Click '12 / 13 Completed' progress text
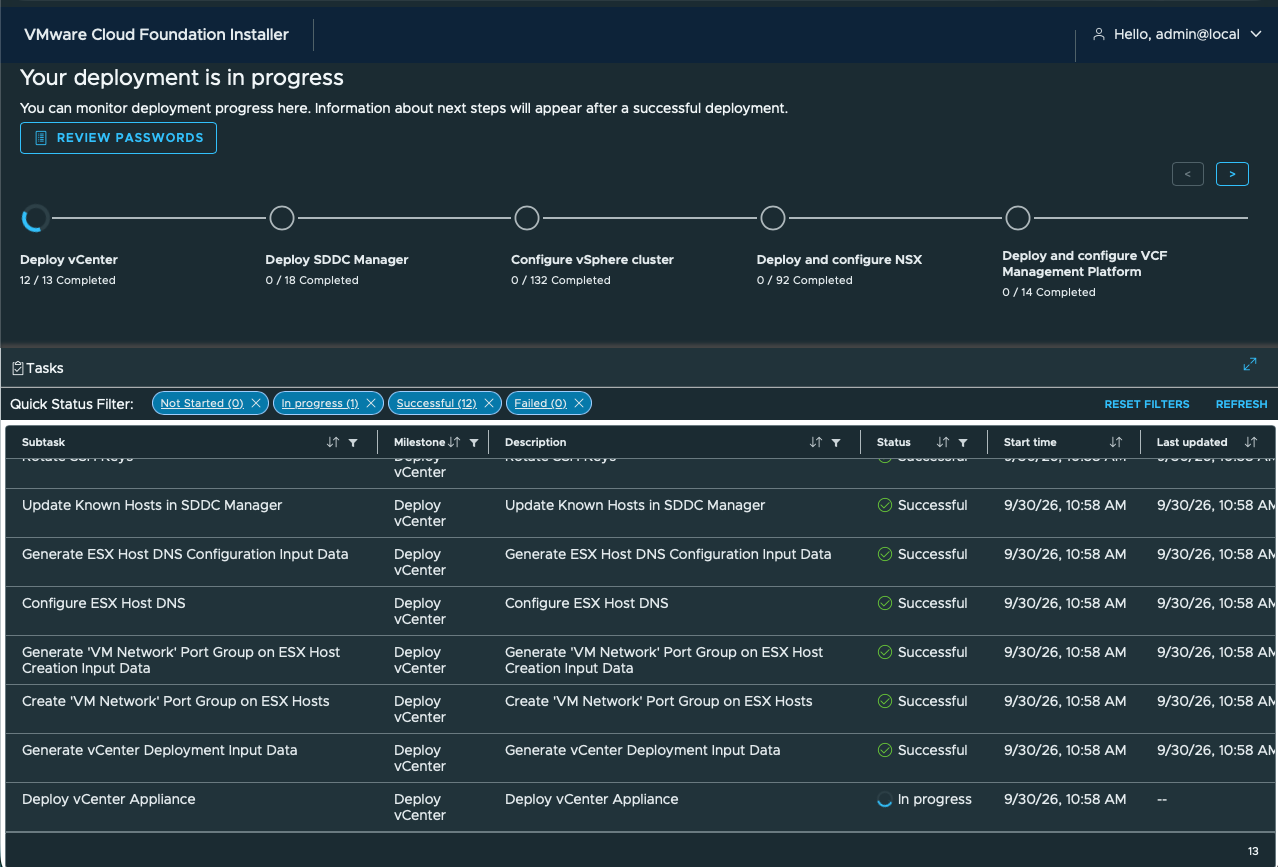The width and height of the screenshot is (1278, 867). [68, 280]
